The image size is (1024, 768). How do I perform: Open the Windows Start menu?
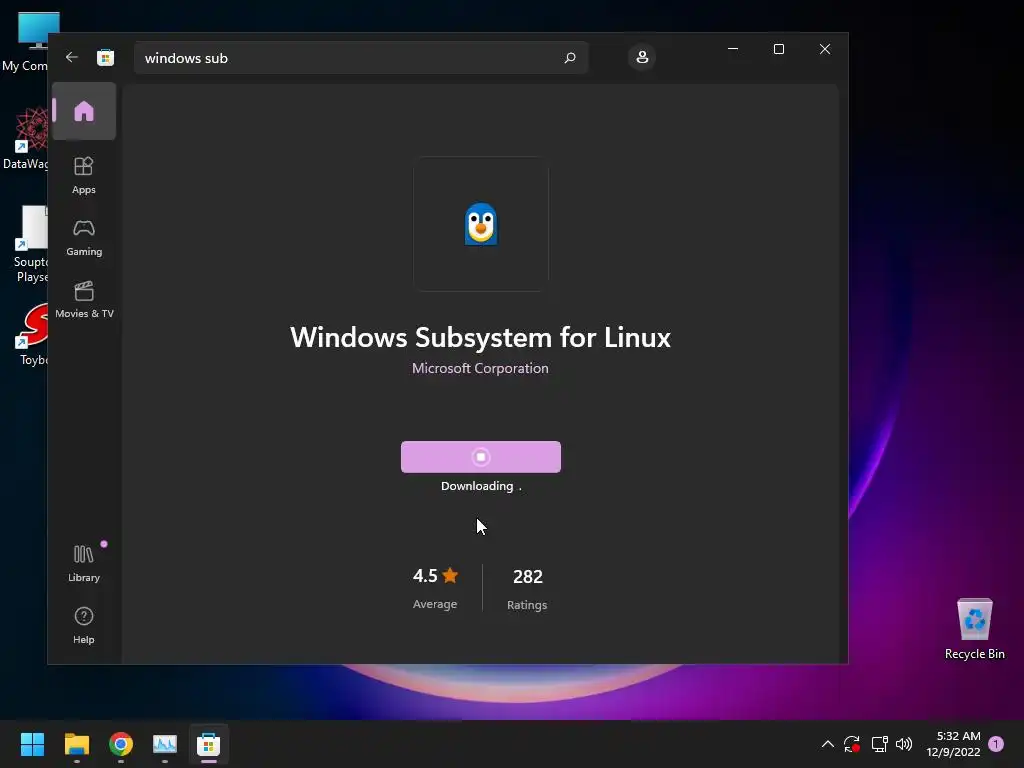[x=32, y=744]
